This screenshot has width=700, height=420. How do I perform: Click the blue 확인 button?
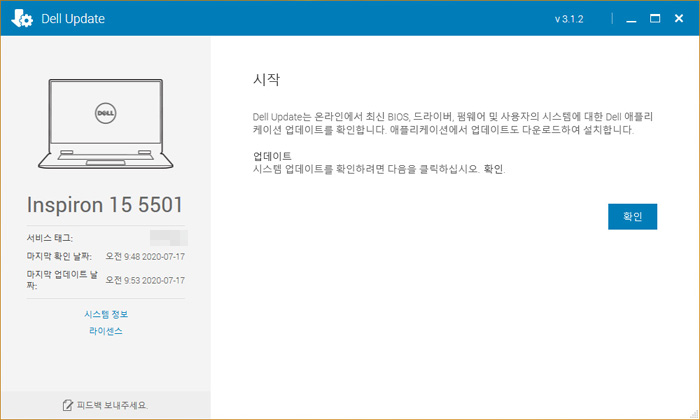coord(632,216)
